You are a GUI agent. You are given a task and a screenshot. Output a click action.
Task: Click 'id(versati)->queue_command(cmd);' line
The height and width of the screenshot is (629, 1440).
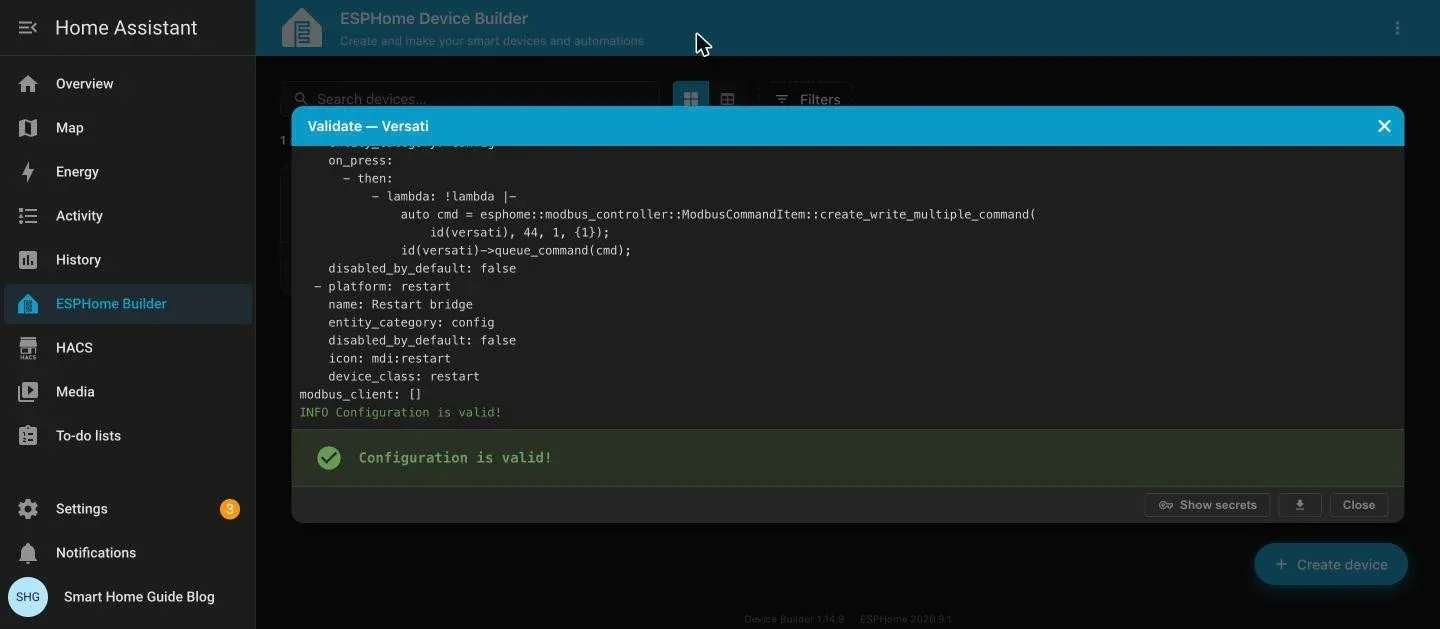516,250
